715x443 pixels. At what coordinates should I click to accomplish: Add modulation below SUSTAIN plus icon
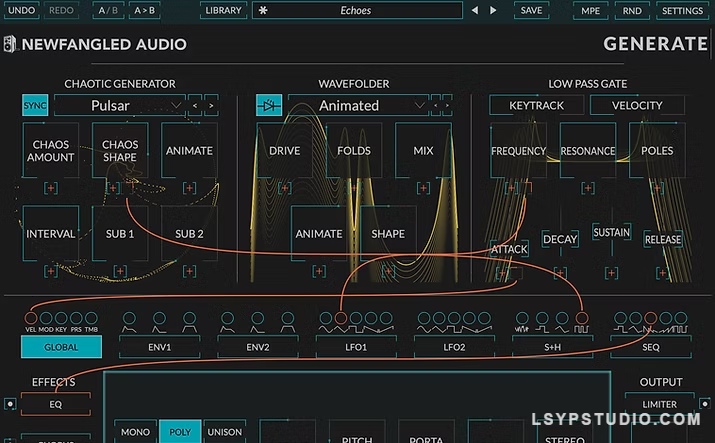tap(611, 273)
